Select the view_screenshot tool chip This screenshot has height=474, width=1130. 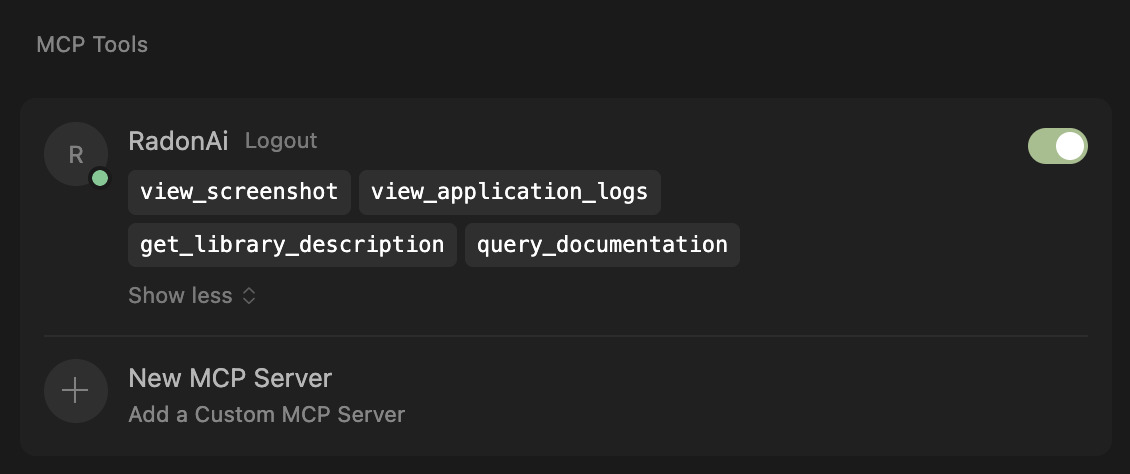[239, 192]
